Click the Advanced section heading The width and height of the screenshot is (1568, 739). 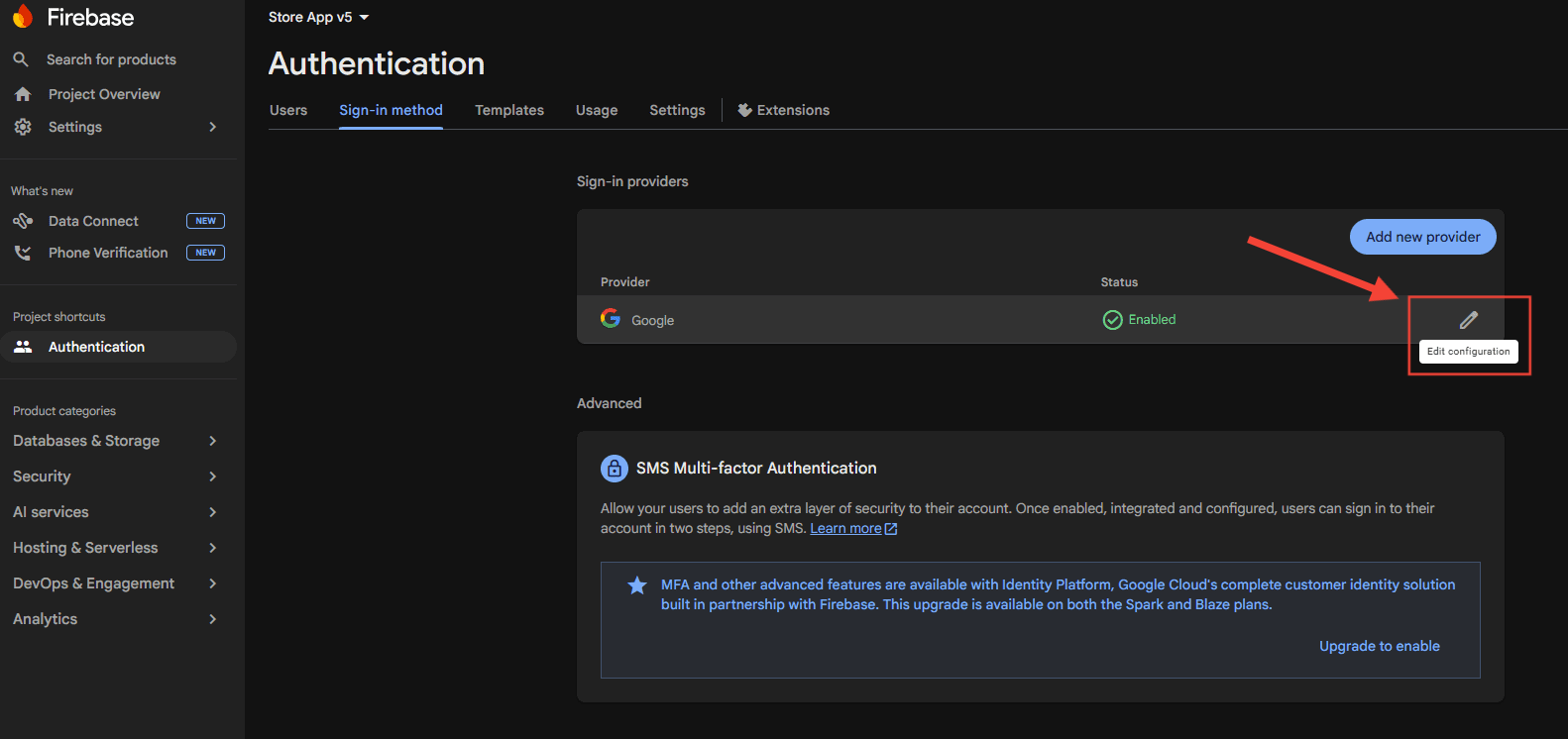pos(609,403)
